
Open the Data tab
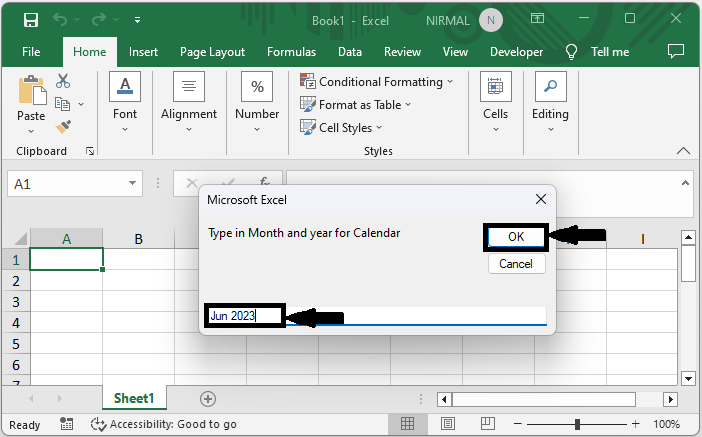pos(350,52)
